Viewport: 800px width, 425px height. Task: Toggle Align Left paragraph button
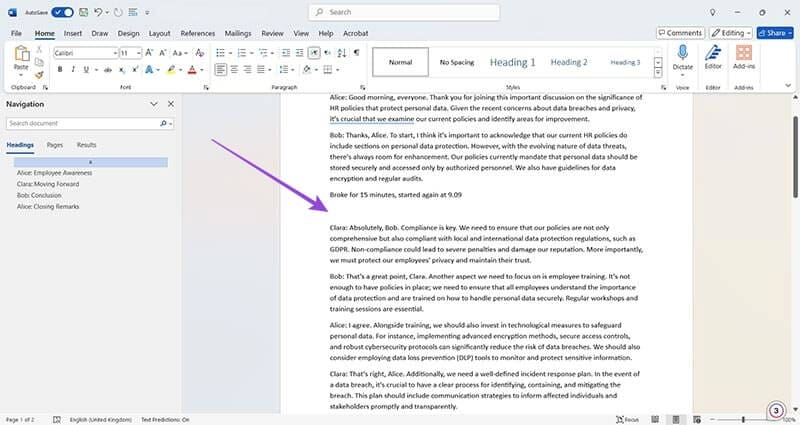[x=220, y=69]
